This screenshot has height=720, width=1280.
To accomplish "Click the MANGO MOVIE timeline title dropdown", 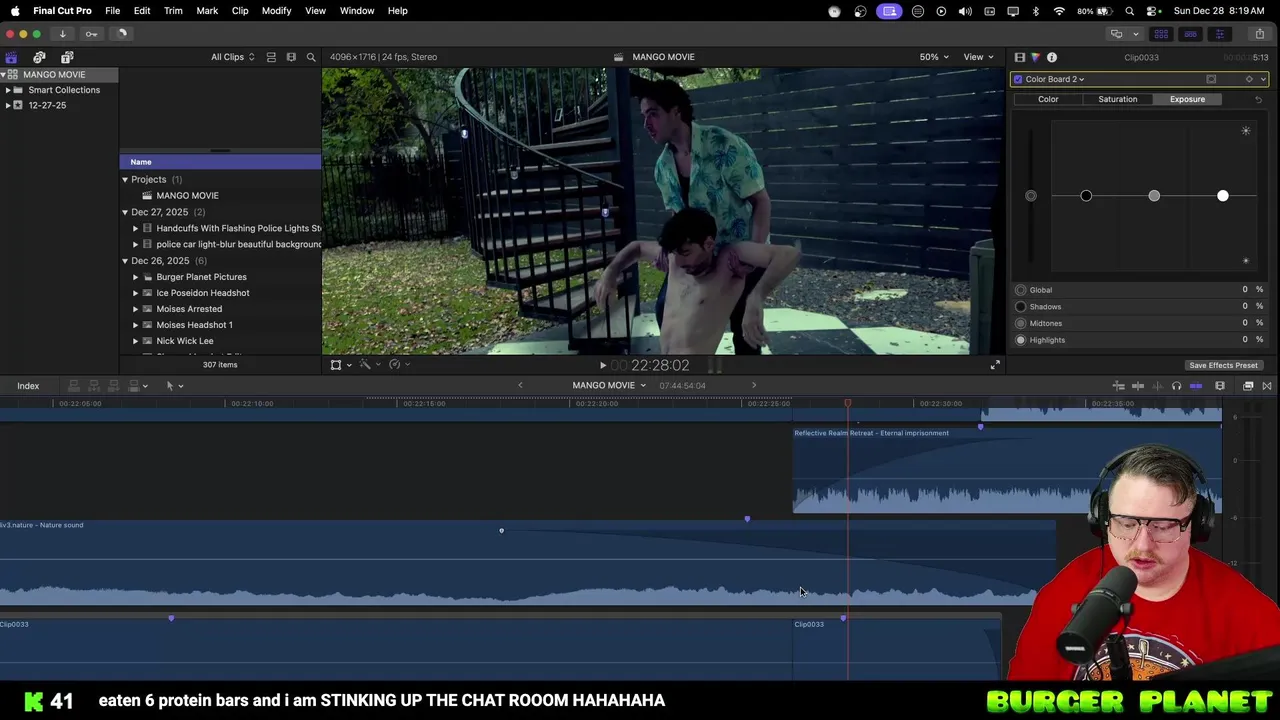I will (x=609, y=386).
